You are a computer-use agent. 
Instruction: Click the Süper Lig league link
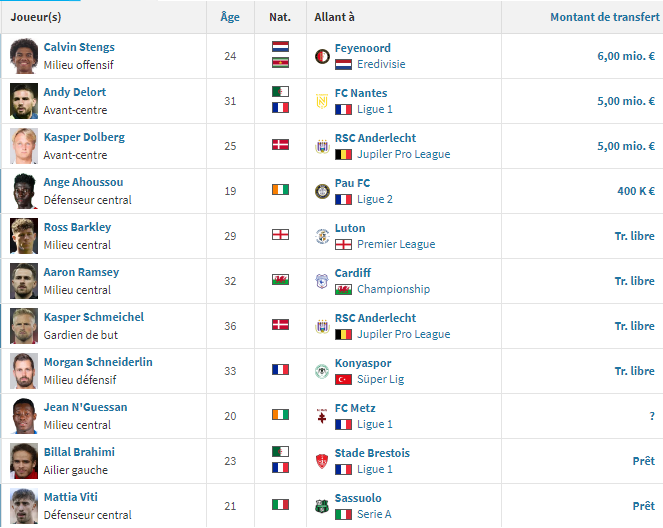(381, 379)
